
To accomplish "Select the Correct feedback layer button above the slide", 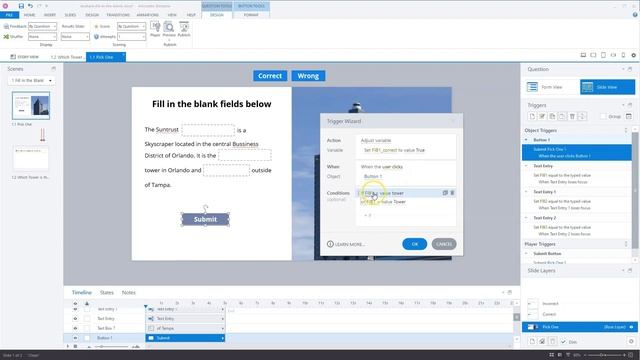I will coord(270,76).
